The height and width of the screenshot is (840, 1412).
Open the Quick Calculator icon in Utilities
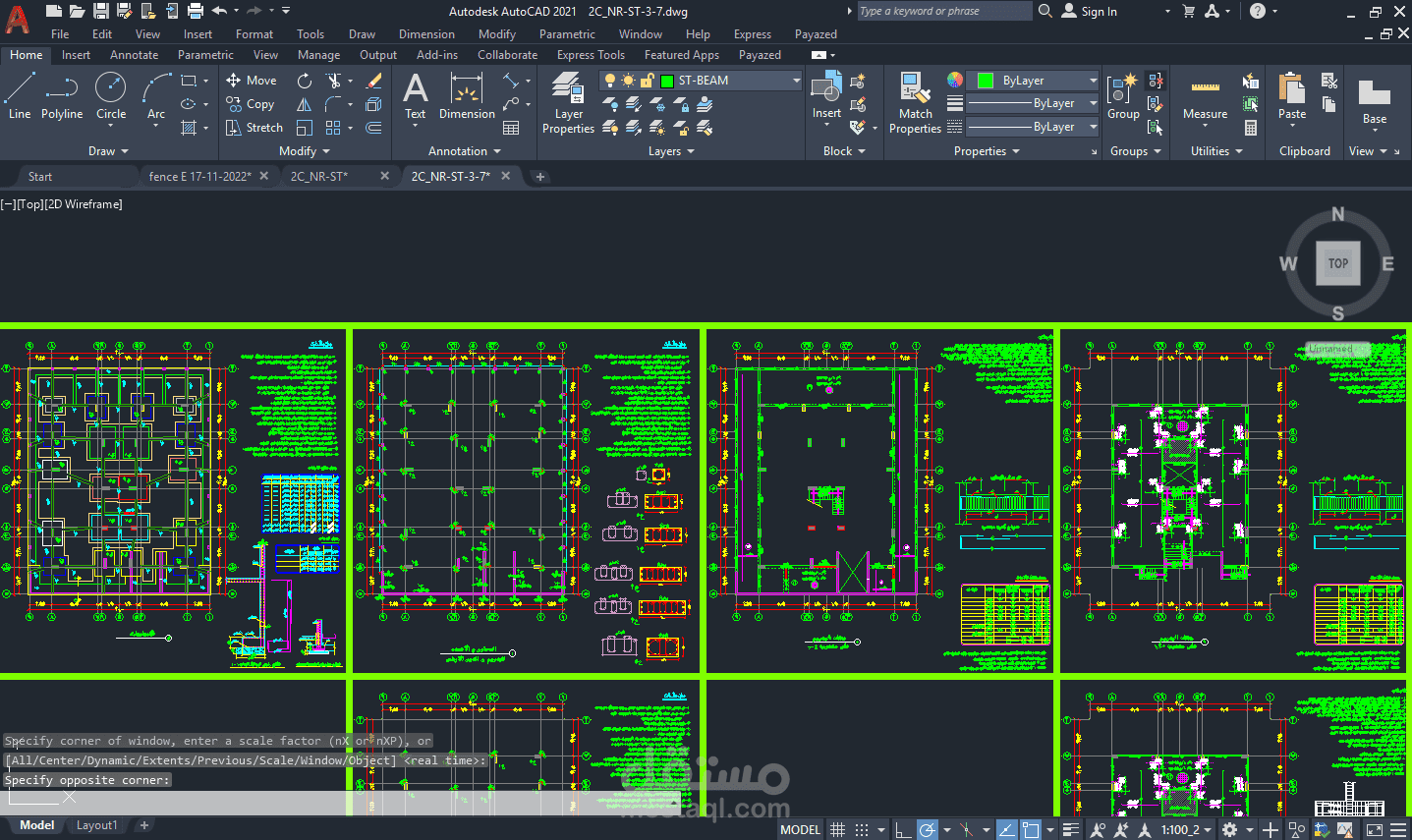(1251, 128)
